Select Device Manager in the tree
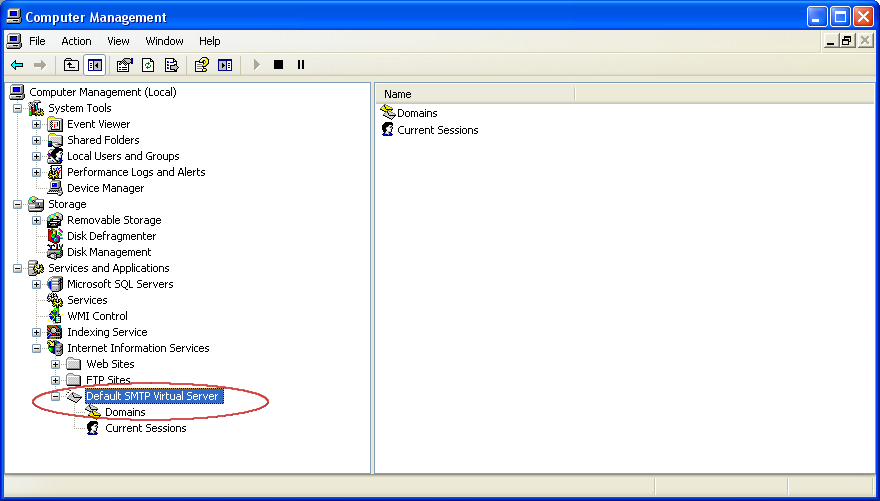Image resolution: width=880 pixels, height=501 pixels. [x=105, y=188]
